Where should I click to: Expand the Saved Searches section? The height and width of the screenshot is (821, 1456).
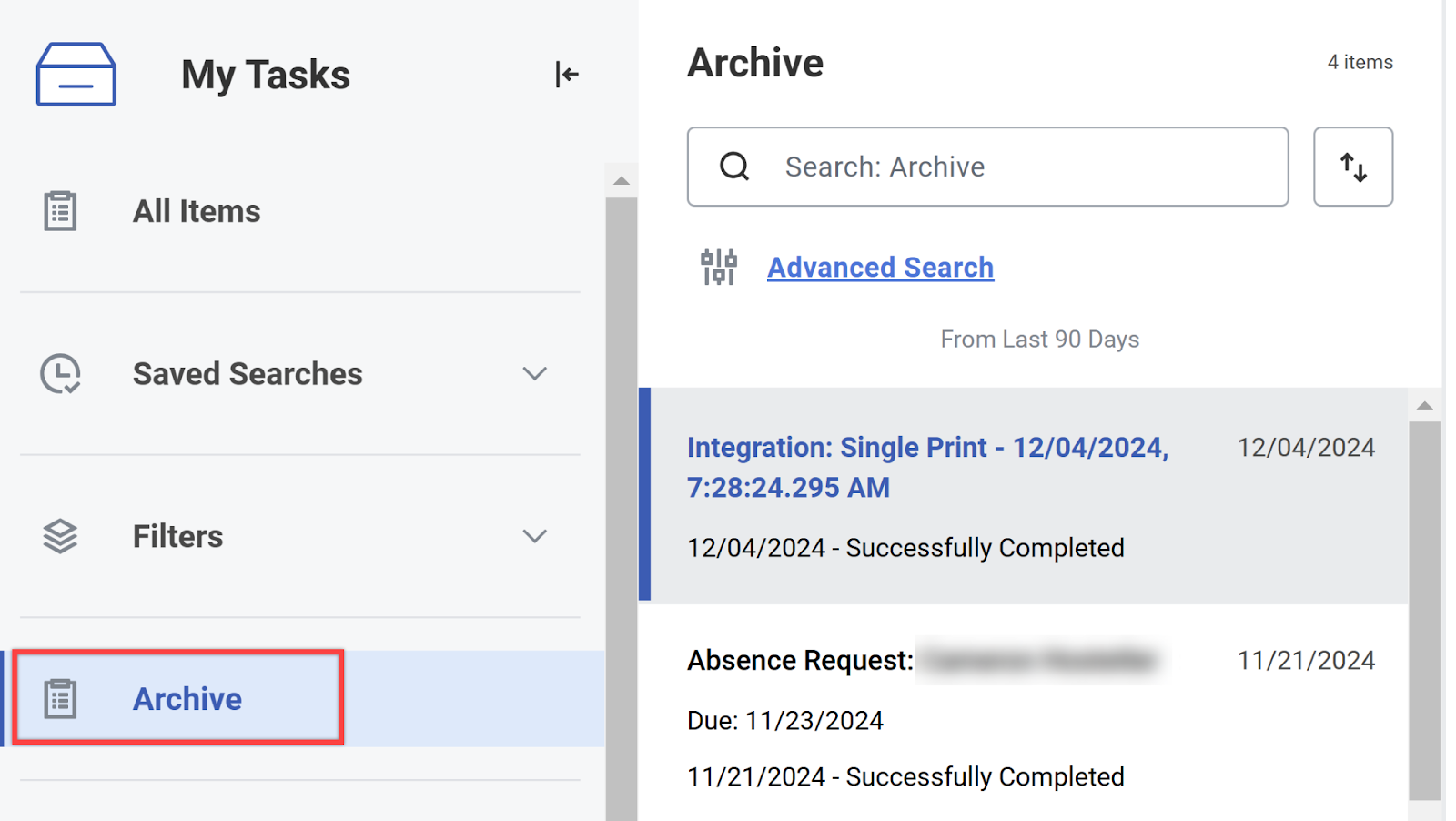(x=535, y=373)
